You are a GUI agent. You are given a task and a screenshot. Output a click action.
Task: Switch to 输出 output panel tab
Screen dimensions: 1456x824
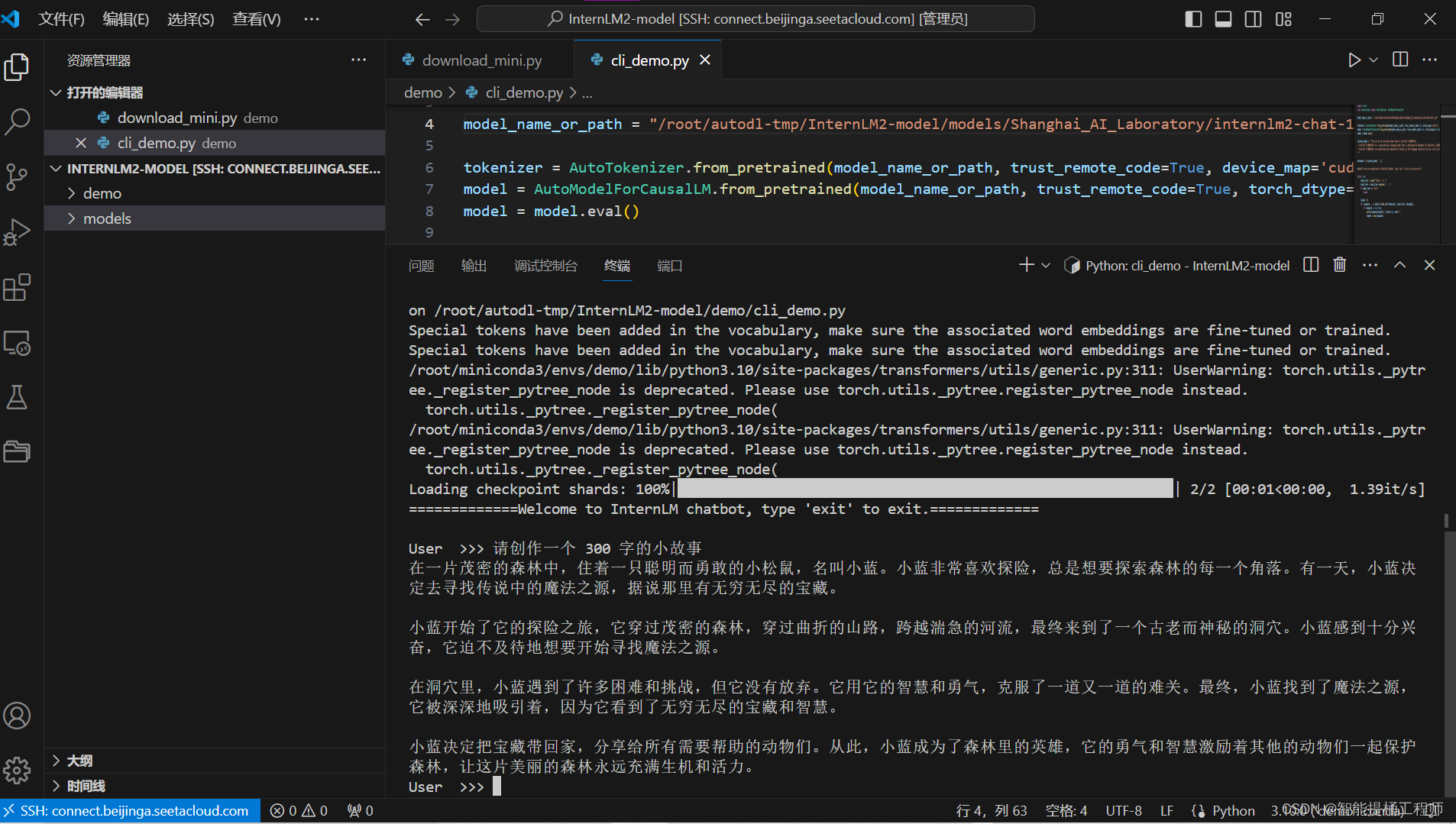tap(474, 265)
